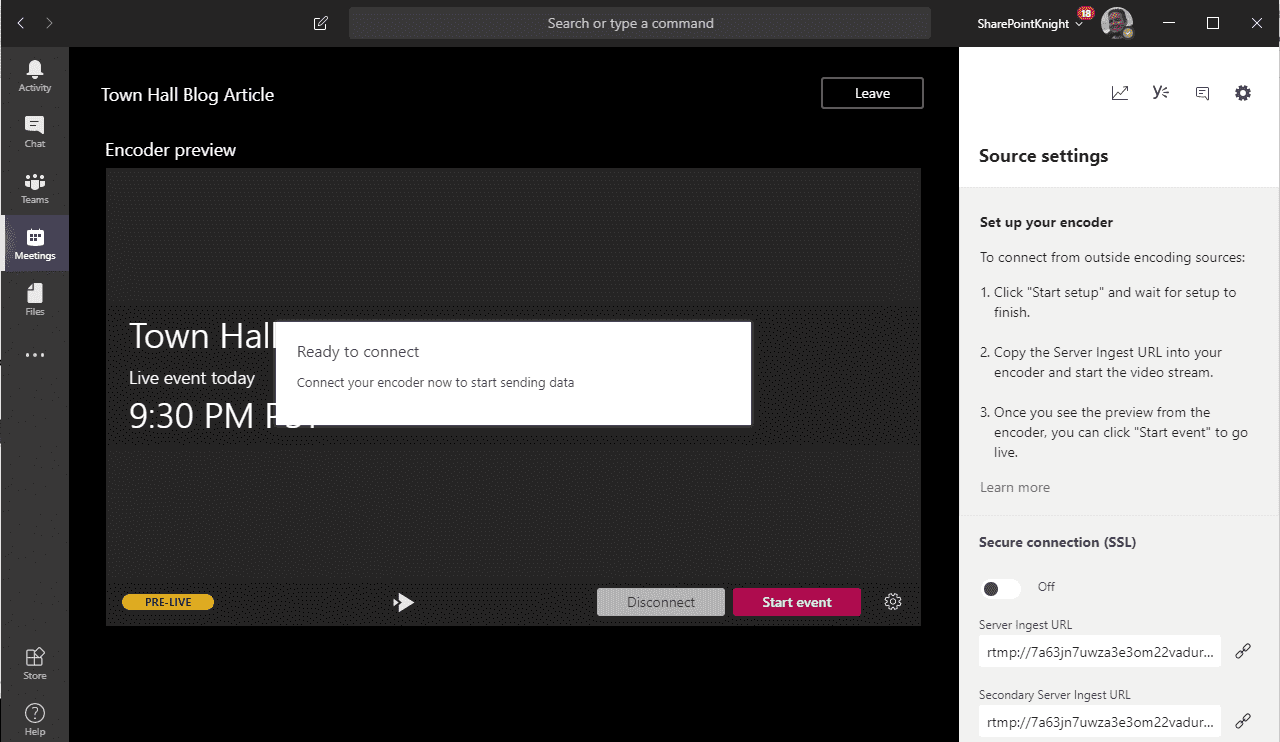
Task: Open Help in the sidebar
Action: (x=35, y=718)
